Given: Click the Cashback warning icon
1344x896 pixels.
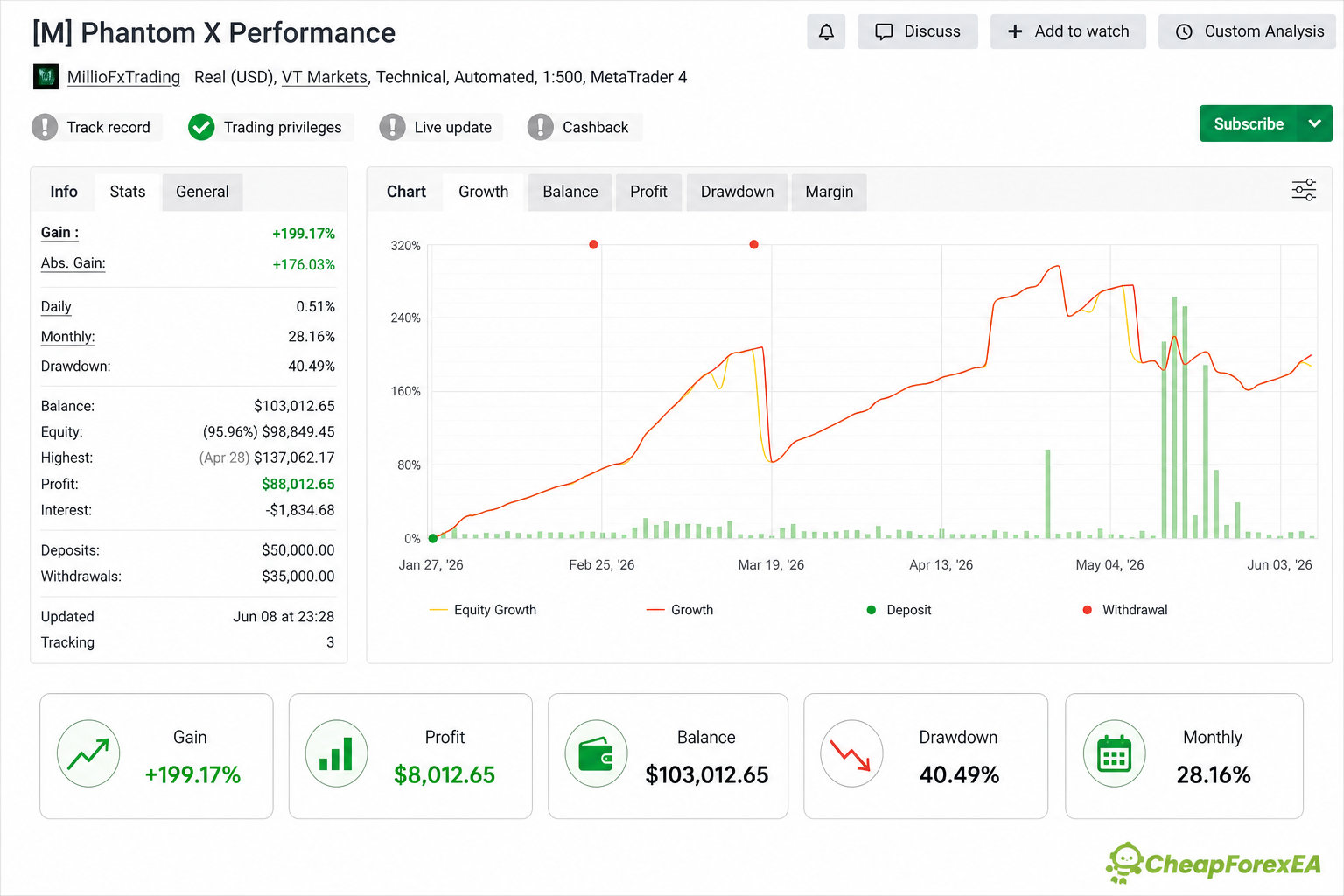Looking at the screenshot, I should tap(541, 127).
